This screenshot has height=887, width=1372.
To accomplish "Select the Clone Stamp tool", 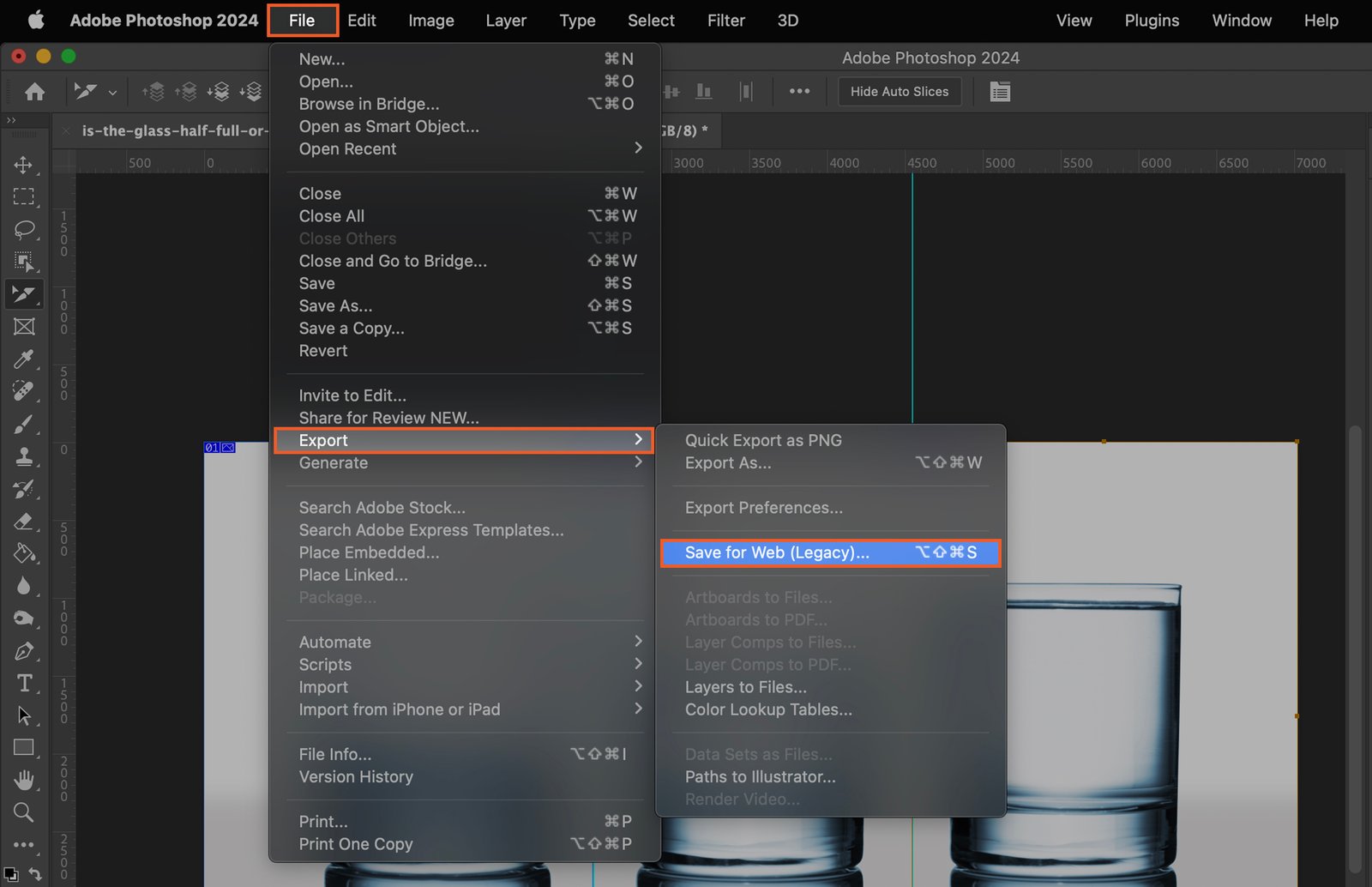I will (23, 456).
